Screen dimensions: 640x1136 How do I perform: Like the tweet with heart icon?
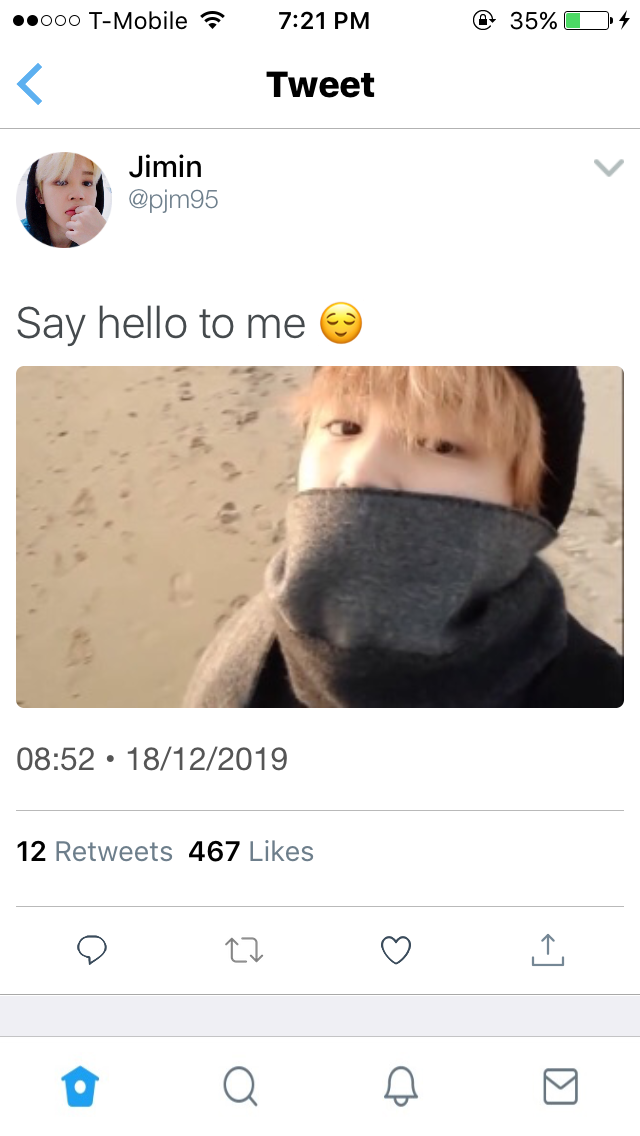[396, 949]
